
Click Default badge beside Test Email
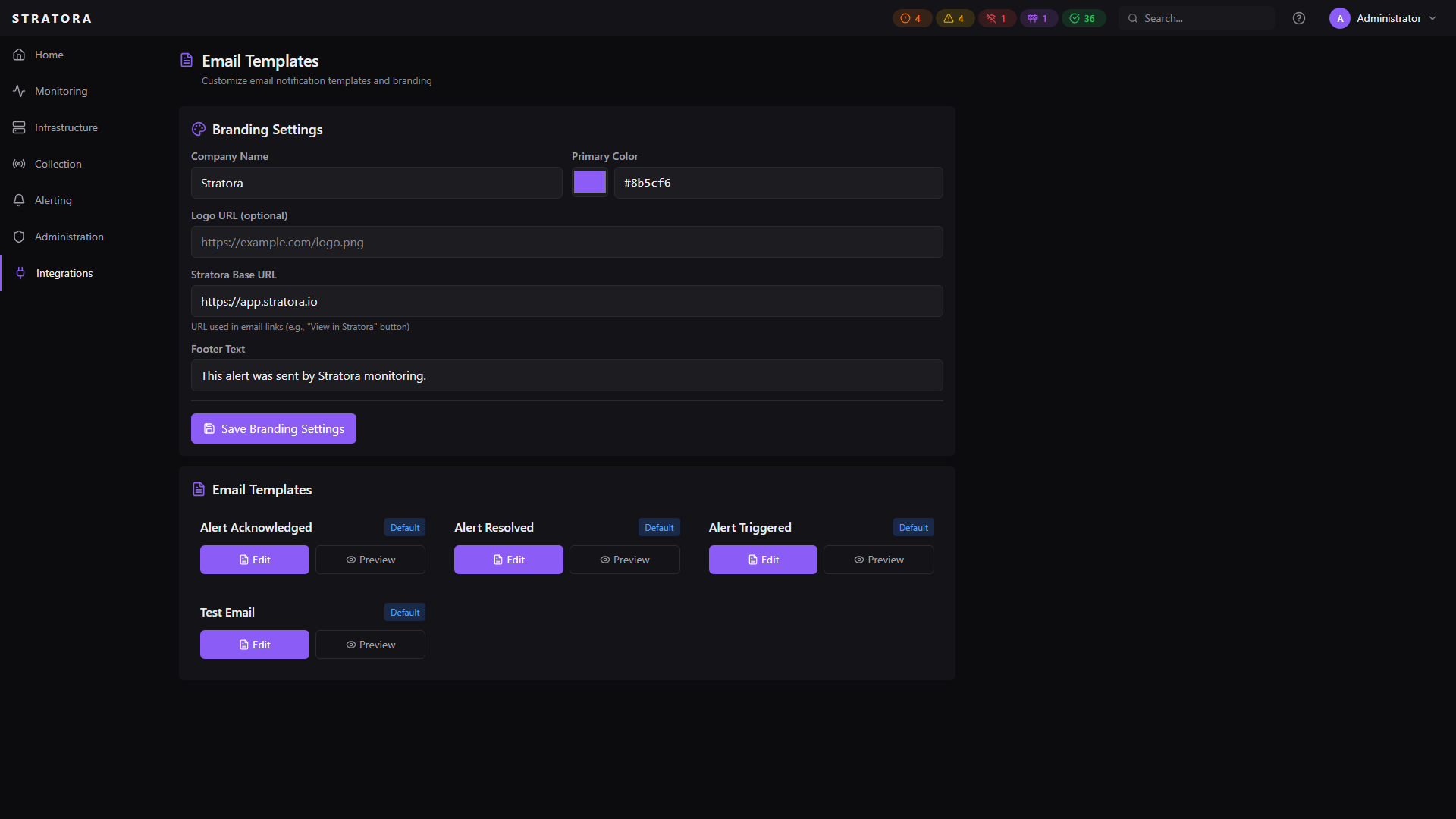pos(405,612)
